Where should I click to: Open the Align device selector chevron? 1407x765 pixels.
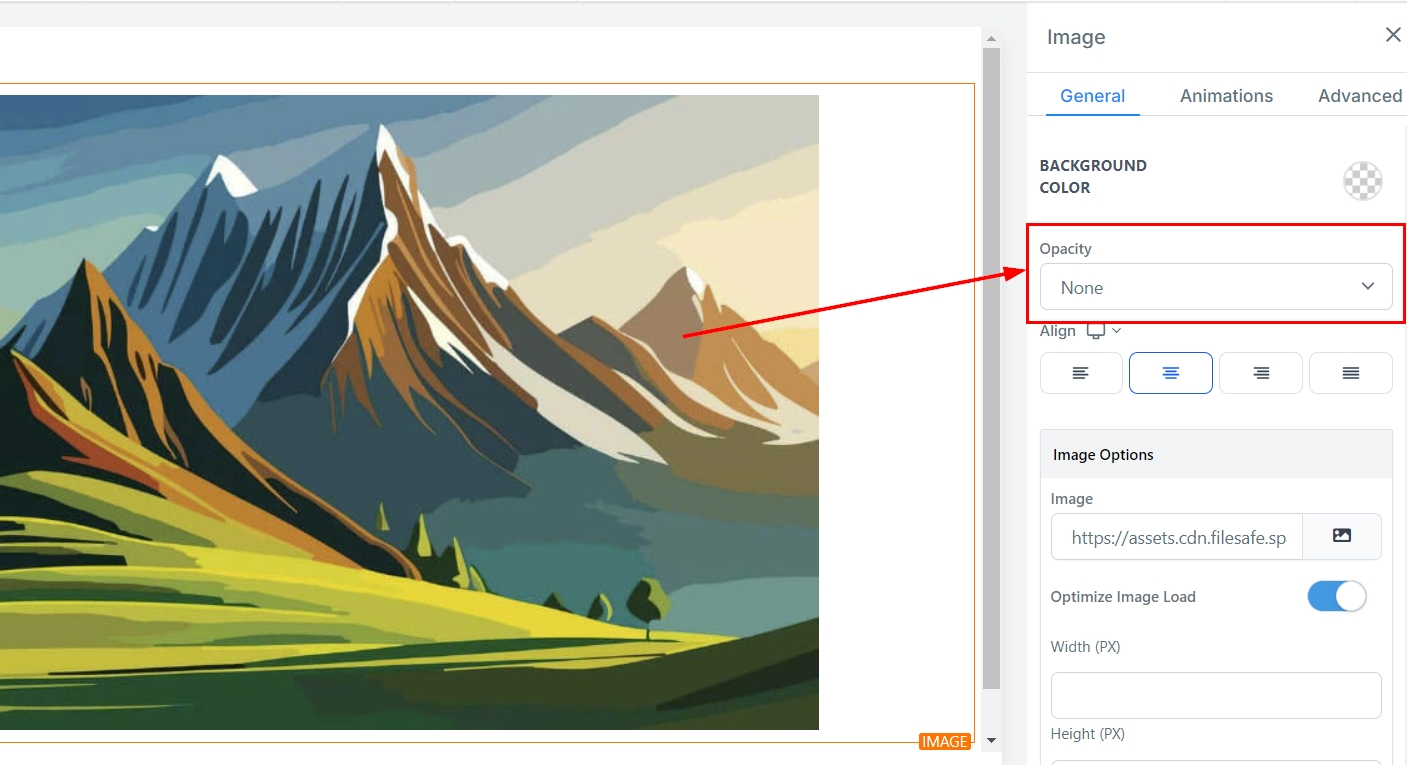(1117, 331)
